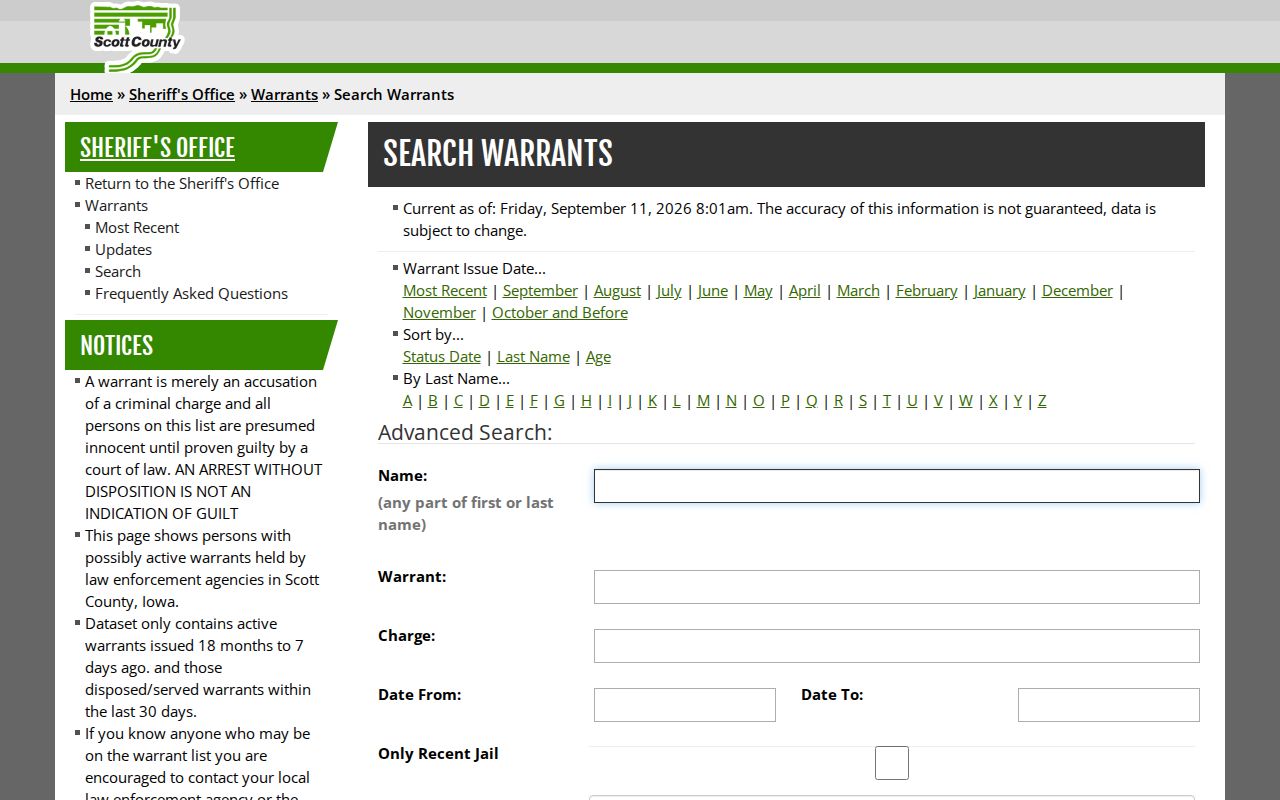Select Search in the sidebar menu
The image size is (1280, 800).
pos(118,271)
